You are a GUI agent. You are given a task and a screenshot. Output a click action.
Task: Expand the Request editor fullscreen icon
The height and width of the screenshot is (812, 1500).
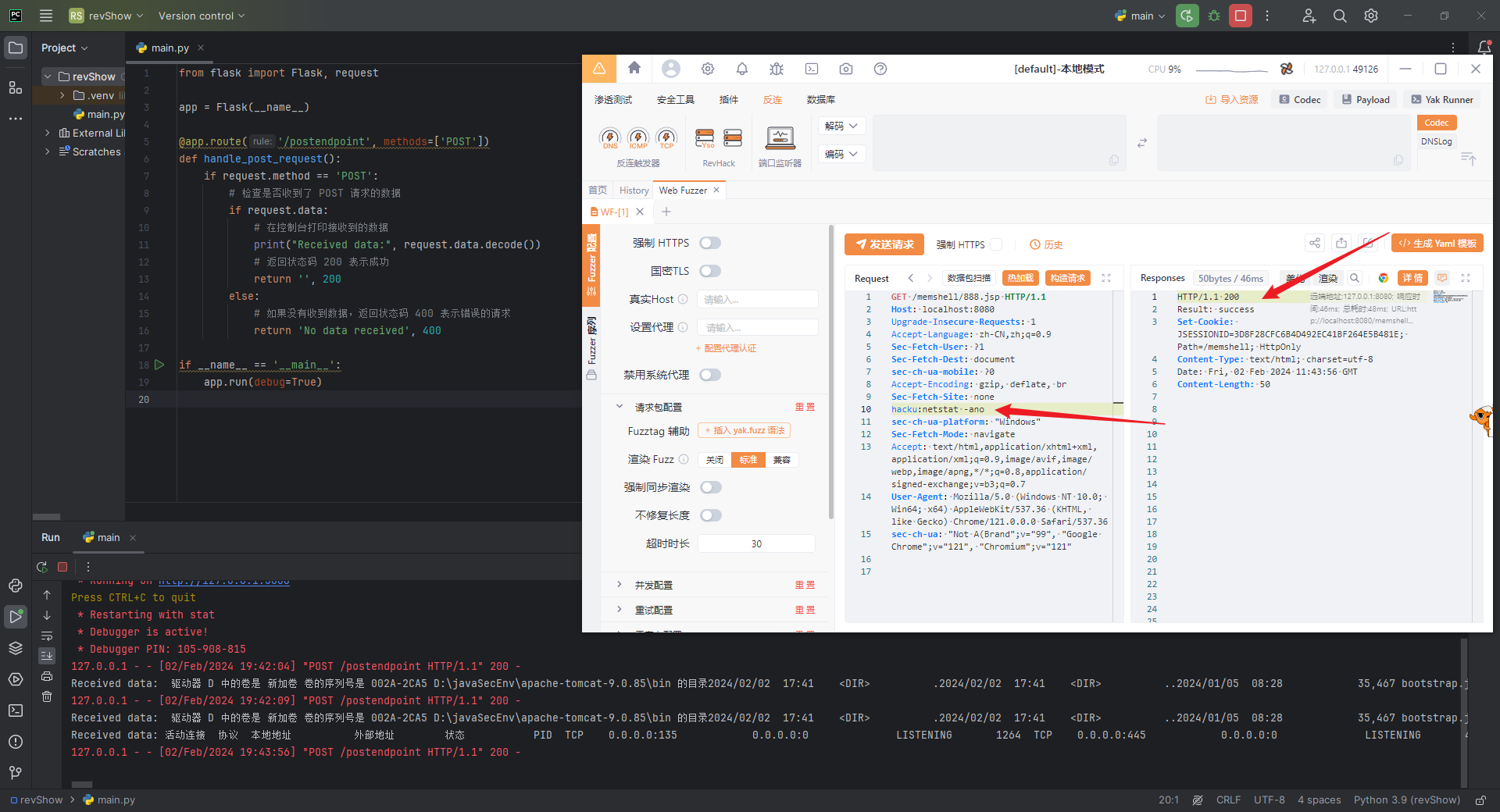click(1106, 278)
